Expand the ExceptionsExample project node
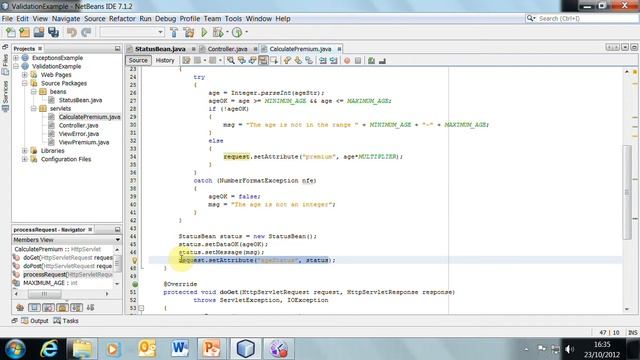Viewport: 640px width, 360px height. coord(16,58)
